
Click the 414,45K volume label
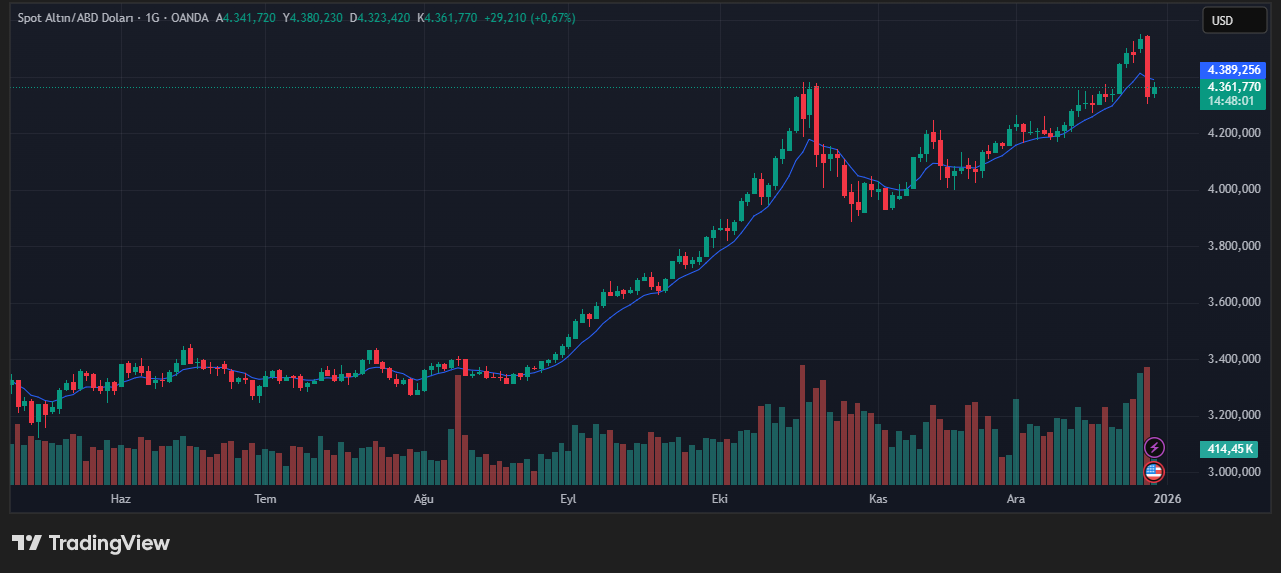click(x=1230, y=449)
